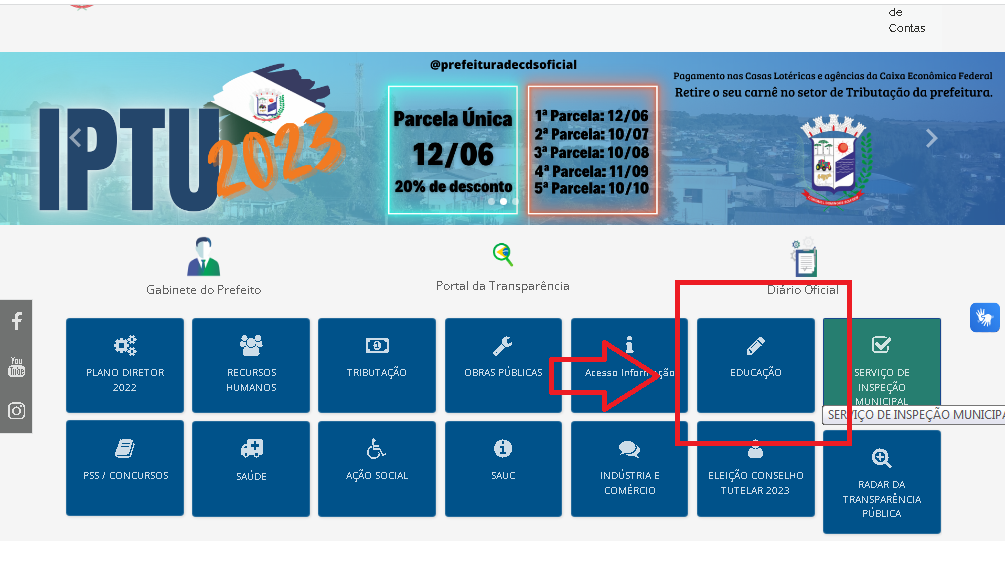Image resolution: width=1006 pixels, height=587 pixels.
Task: Click the Diário Oficial document icon
Action: [x=803, y=258]
